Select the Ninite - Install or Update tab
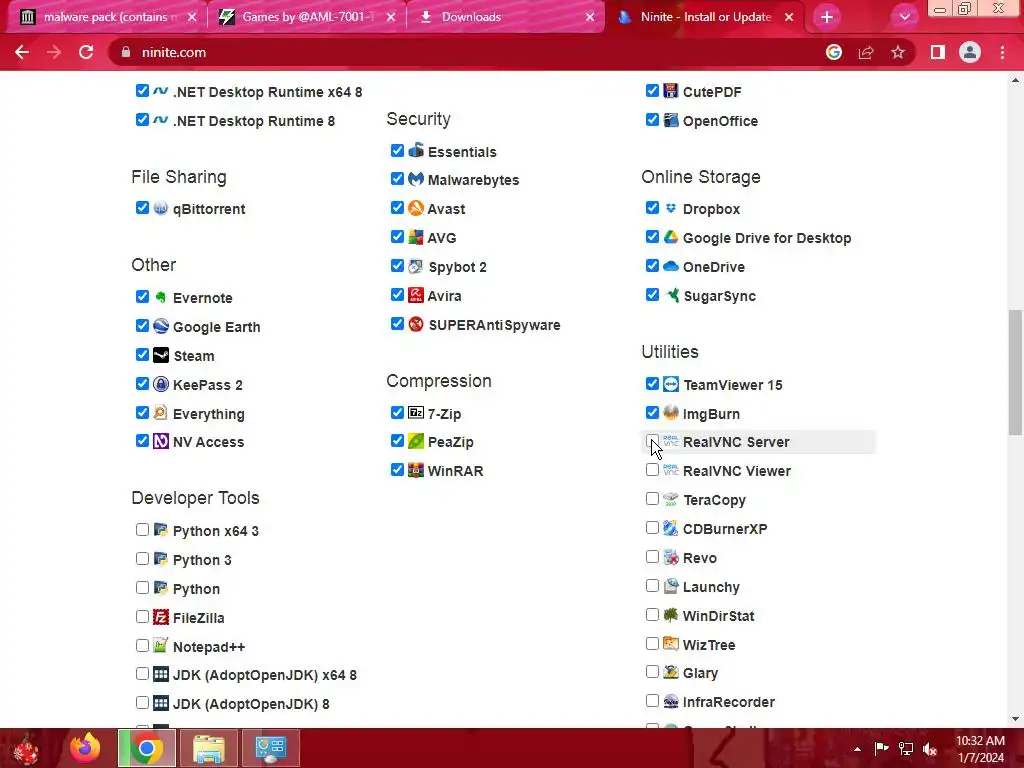Screen dimensions: 1024x768 703,17
